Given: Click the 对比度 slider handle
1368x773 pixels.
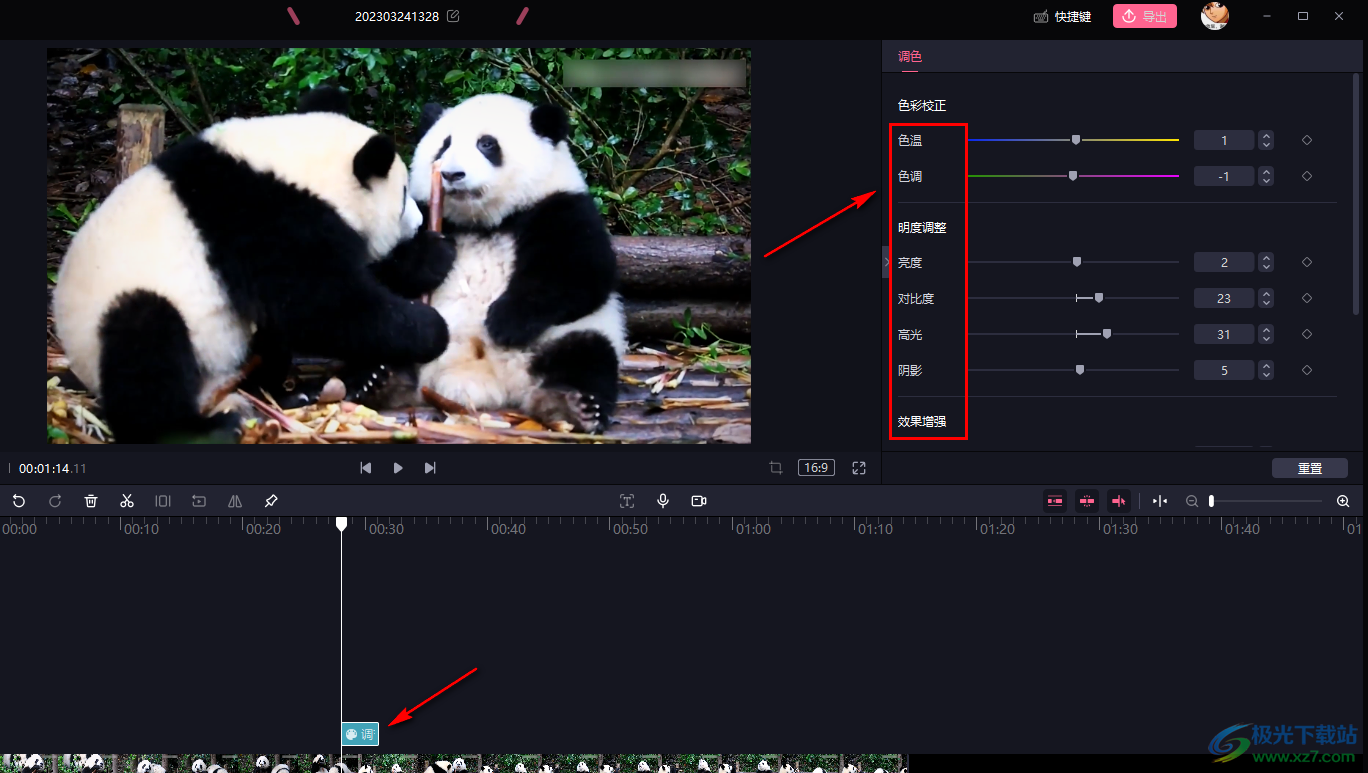Looking at the screenshot, I should (1099, 298).
